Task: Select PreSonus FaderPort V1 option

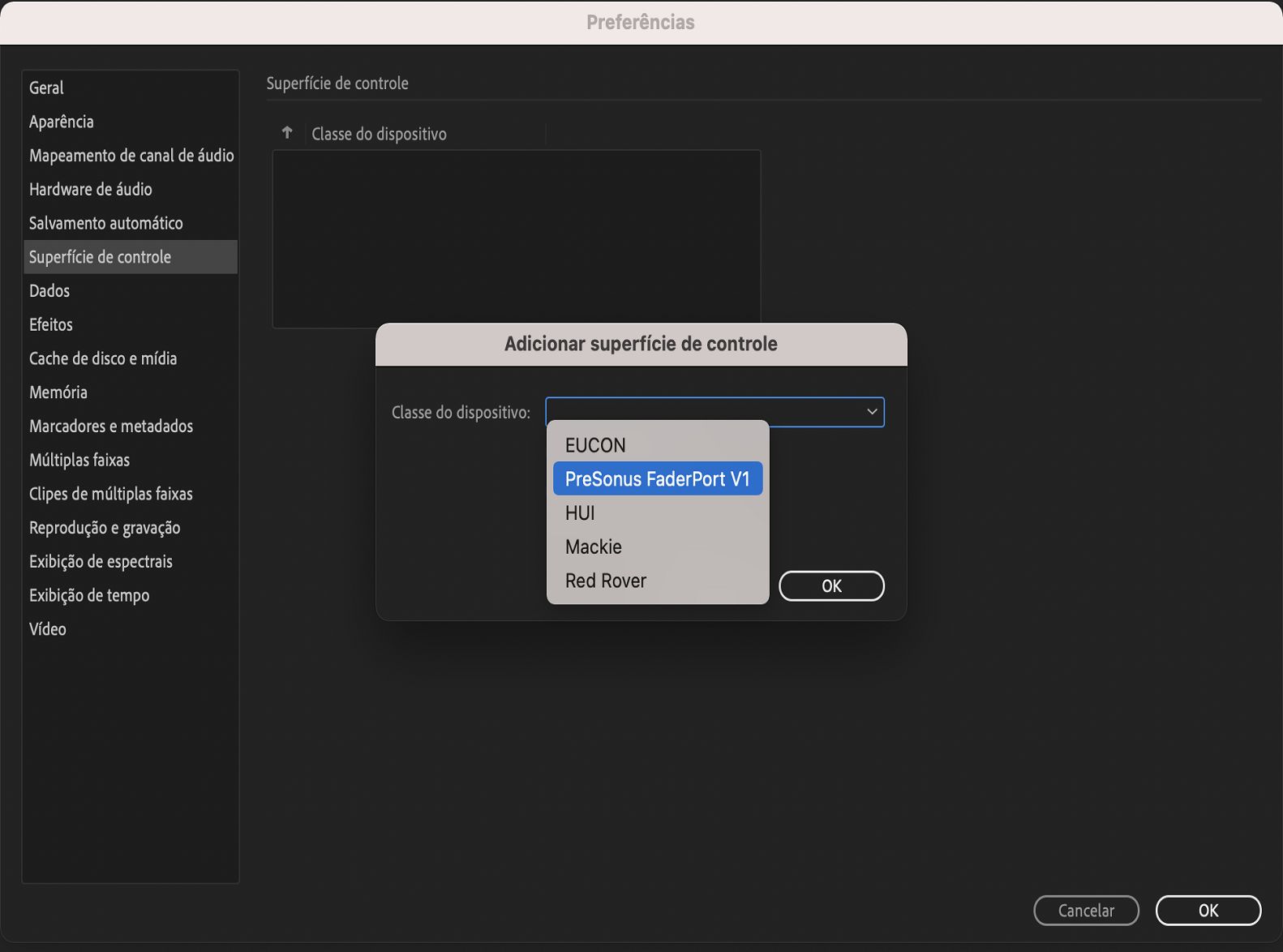Action: [x=658, y=479]
